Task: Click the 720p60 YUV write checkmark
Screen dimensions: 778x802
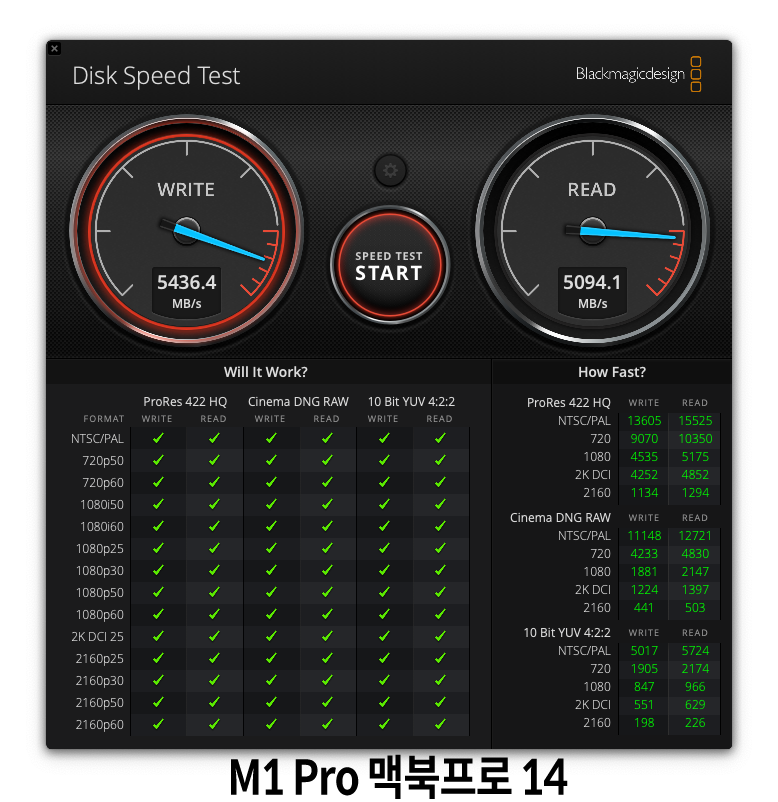Action: 384,482
